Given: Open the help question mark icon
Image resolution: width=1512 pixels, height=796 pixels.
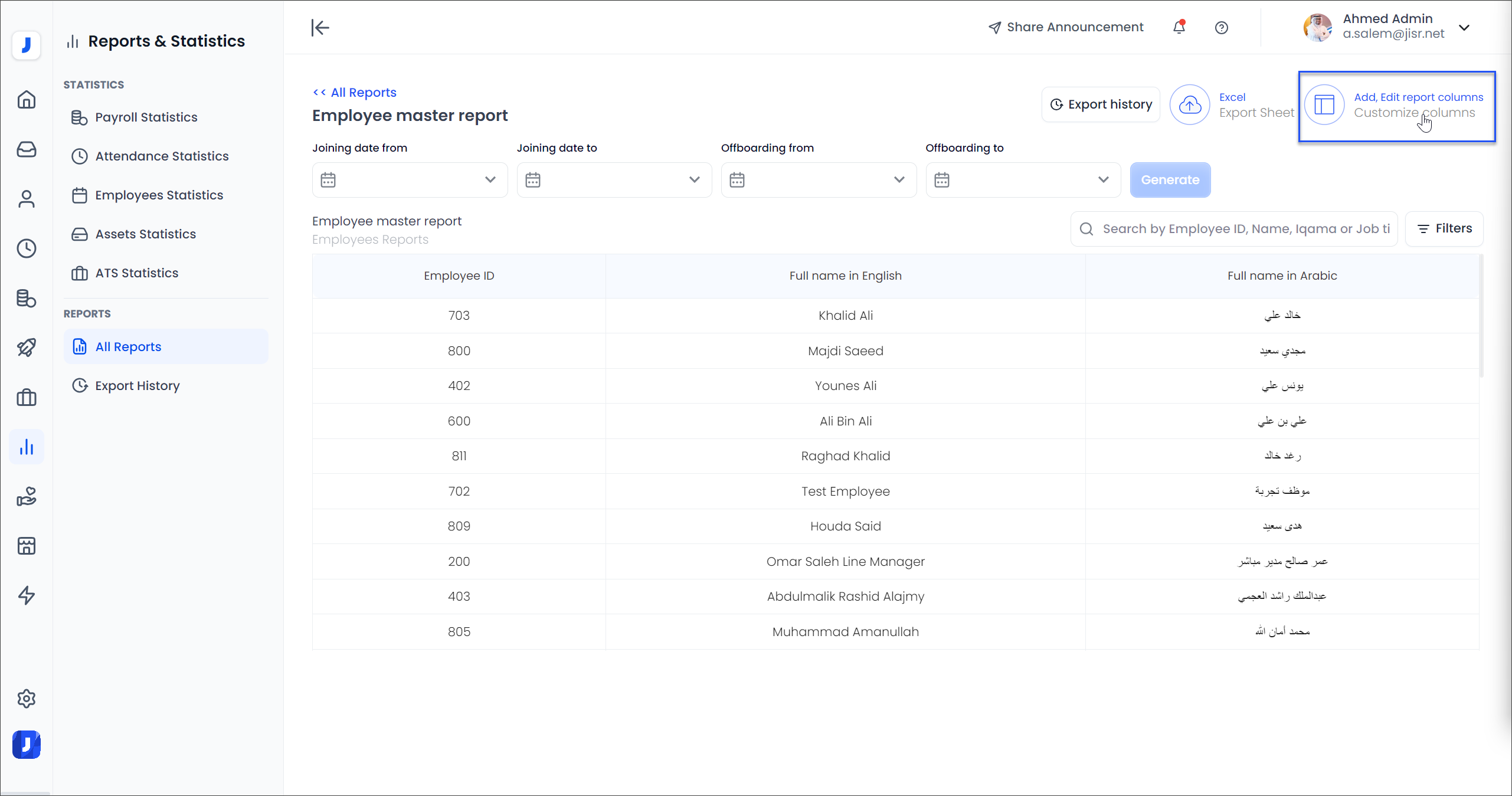Looking at the screenshot, I should click(x=1221, y=28).
